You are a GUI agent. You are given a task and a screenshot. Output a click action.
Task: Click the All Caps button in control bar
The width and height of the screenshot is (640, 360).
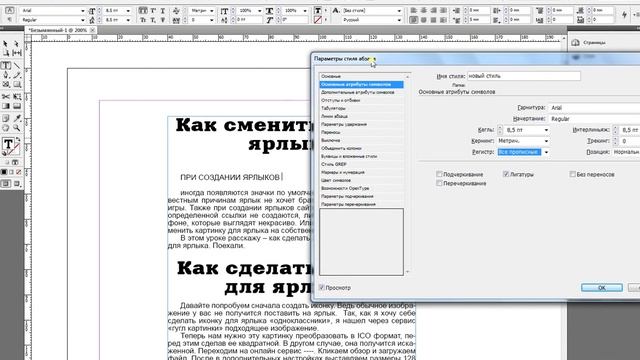coord(143,11)
